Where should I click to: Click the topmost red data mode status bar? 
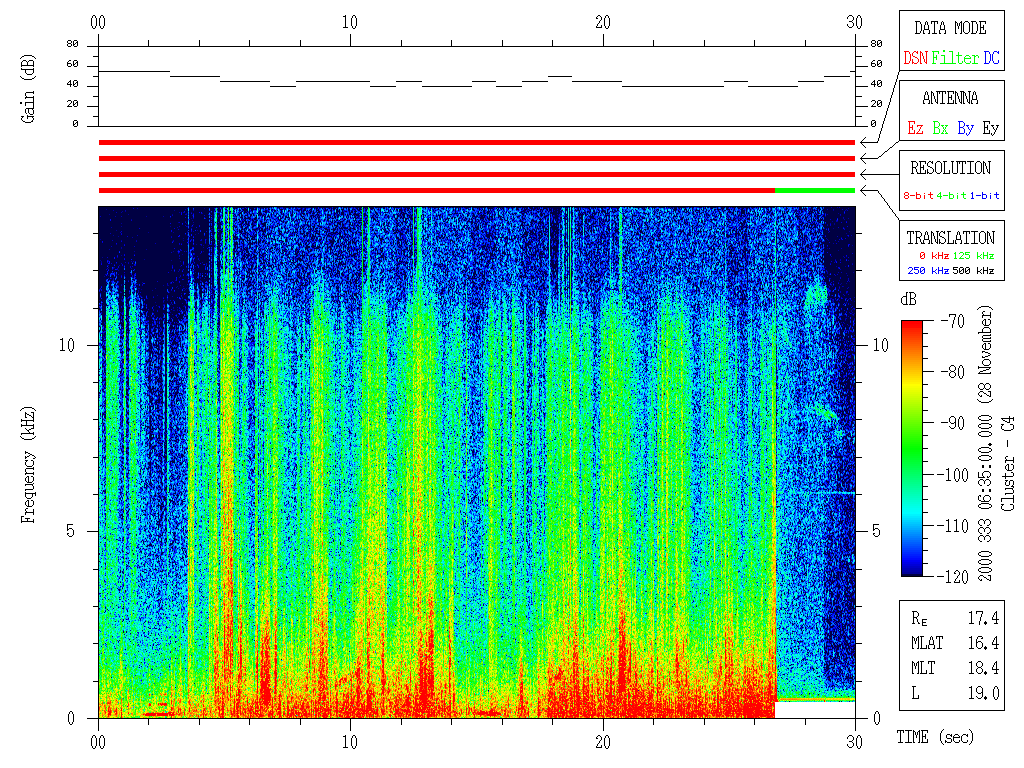477,143
